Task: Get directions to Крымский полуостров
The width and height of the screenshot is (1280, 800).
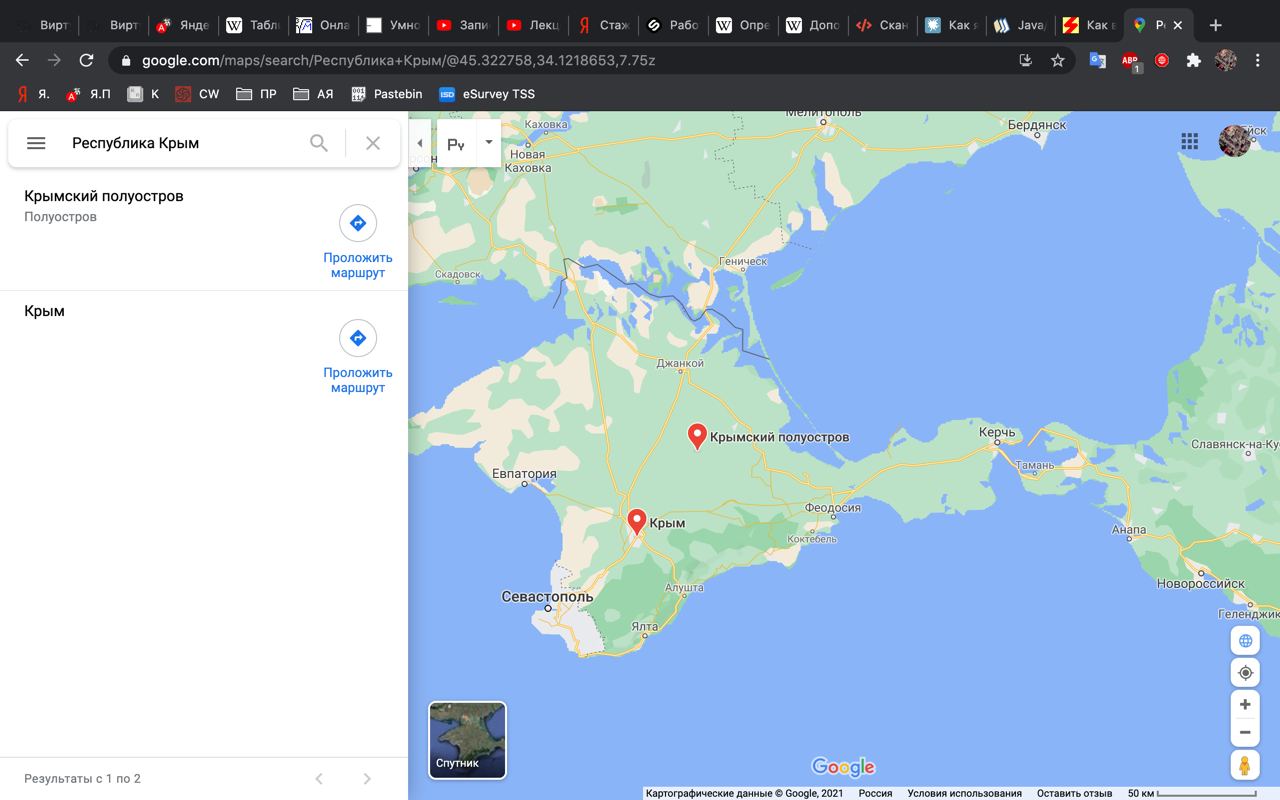Action: 358,242
